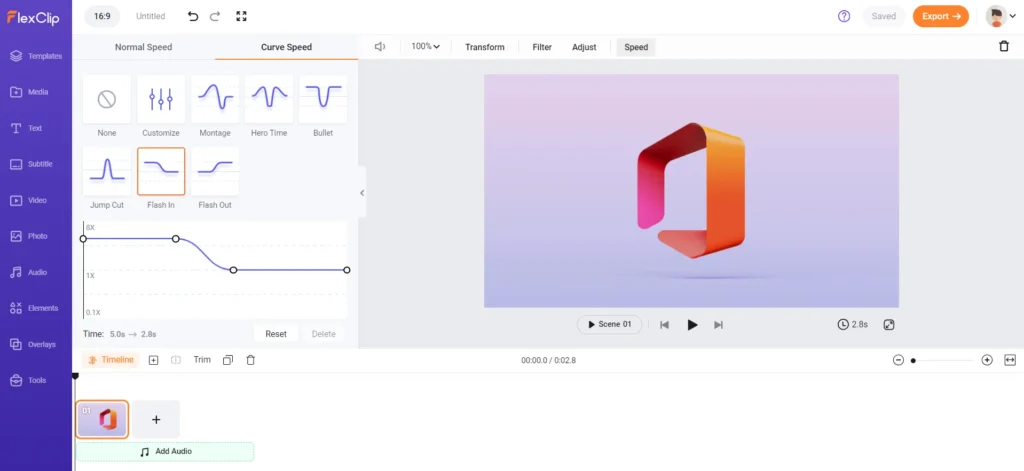Click the second curve point at 8X level
The image size is (1024, 471).
point(176,239)
